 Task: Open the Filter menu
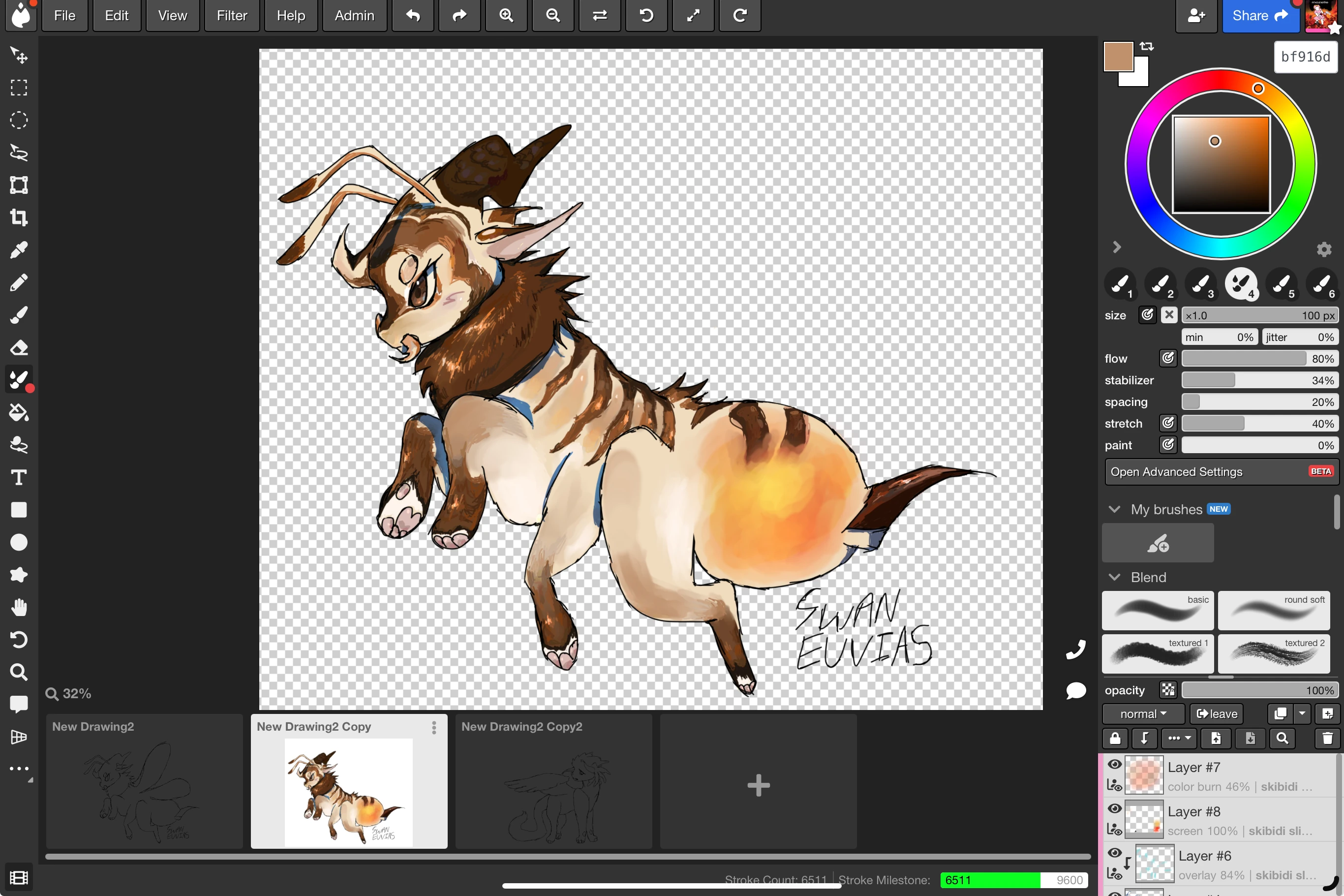(231, 15)
